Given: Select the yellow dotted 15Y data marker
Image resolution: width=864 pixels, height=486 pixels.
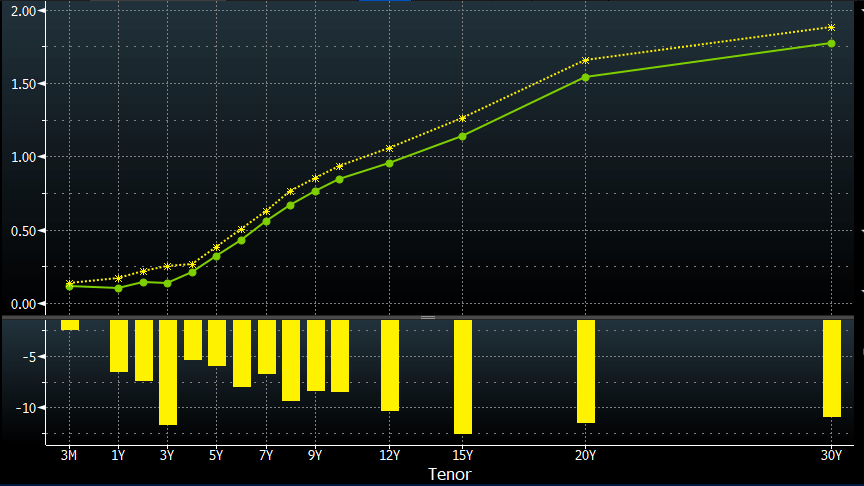Looking at the screenshot, I should point(462,118).
